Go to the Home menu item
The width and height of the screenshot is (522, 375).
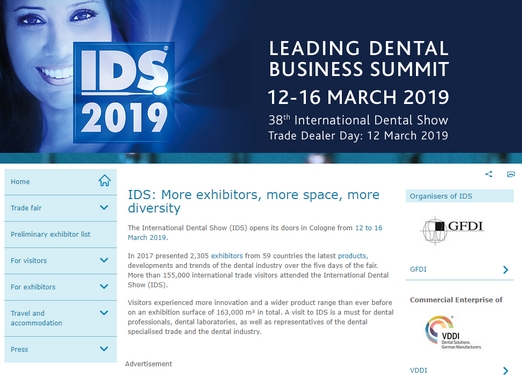(x=61, y=182)
